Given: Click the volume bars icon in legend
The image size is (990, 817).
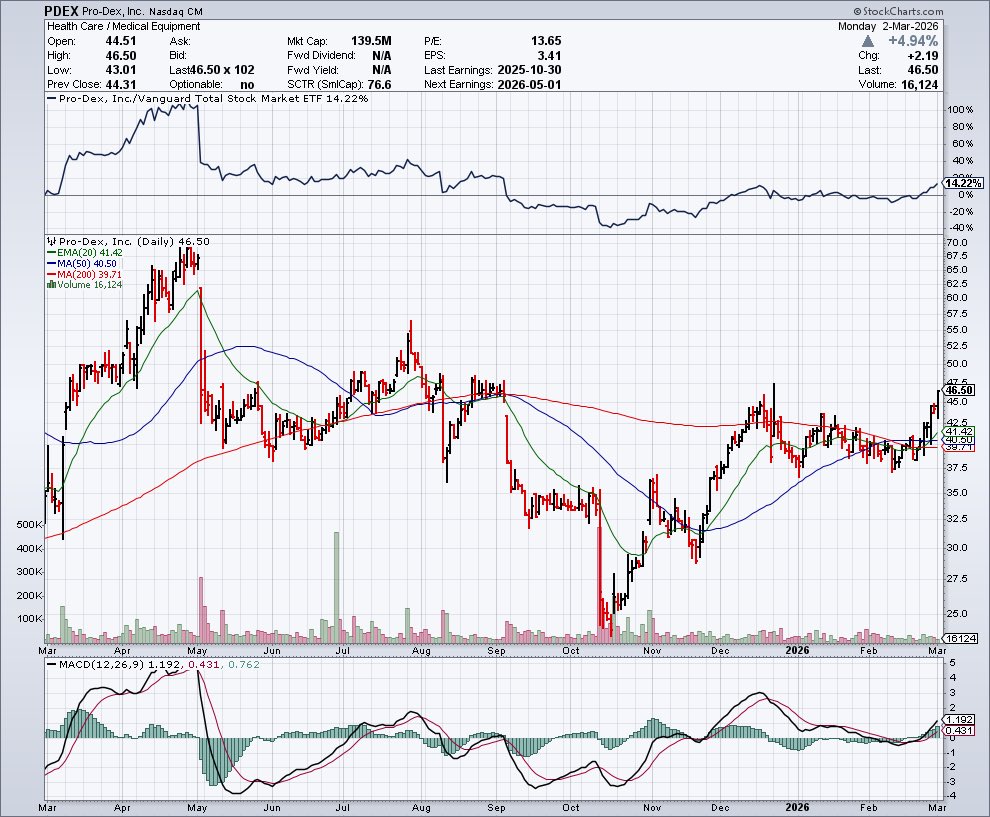Looking at the screenshot, I should pyautogui.click(x=52, y=285).
